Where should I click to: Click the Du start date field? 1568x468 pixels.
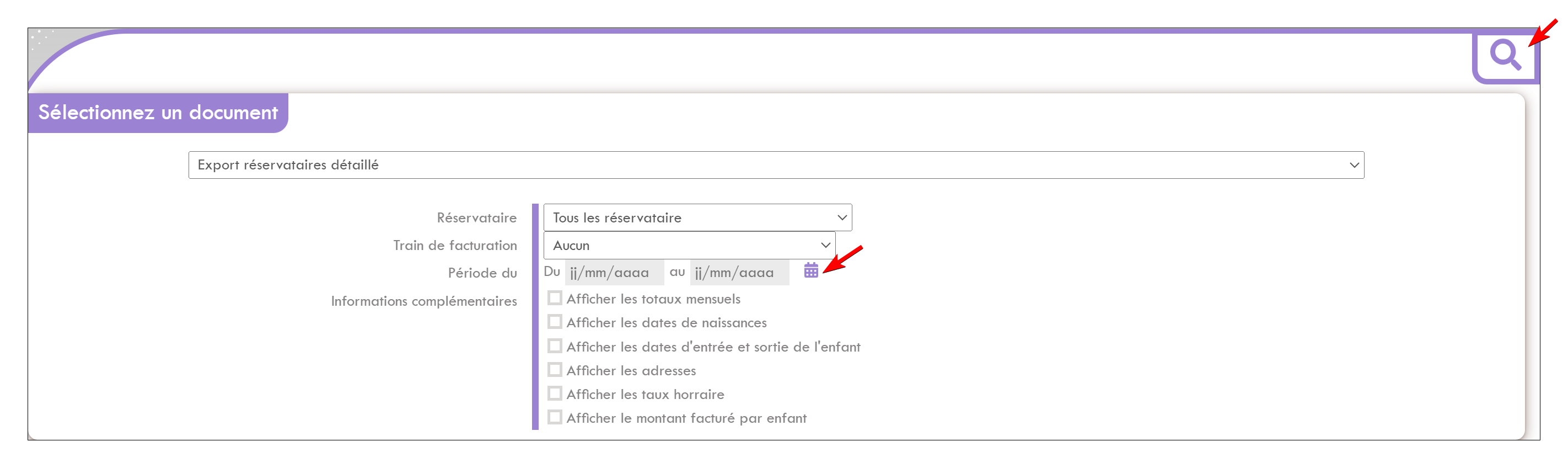click(614, 273)
